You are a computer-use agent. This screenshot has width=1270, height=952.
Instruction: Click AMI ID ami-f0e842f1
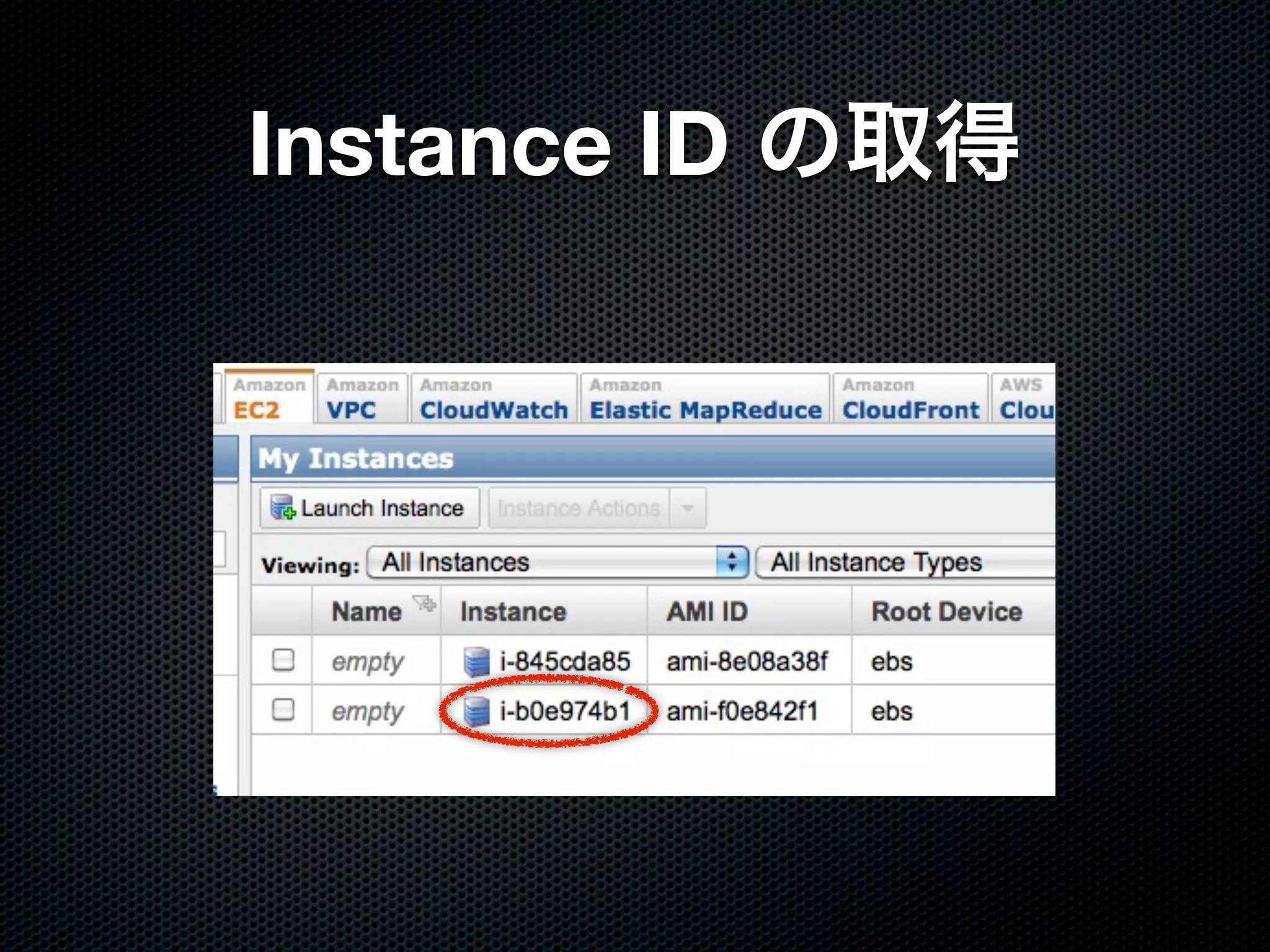[742, 711]
